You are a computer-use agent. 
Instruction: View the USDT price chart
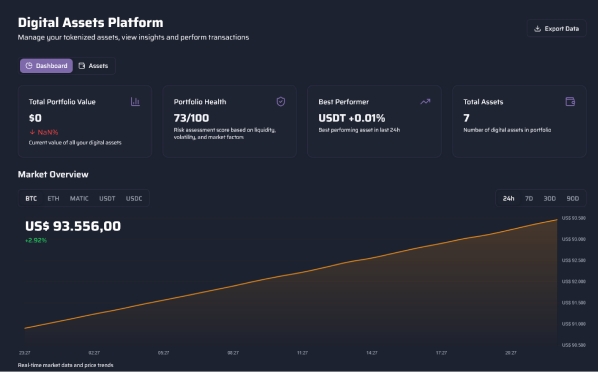coord(107,198)
